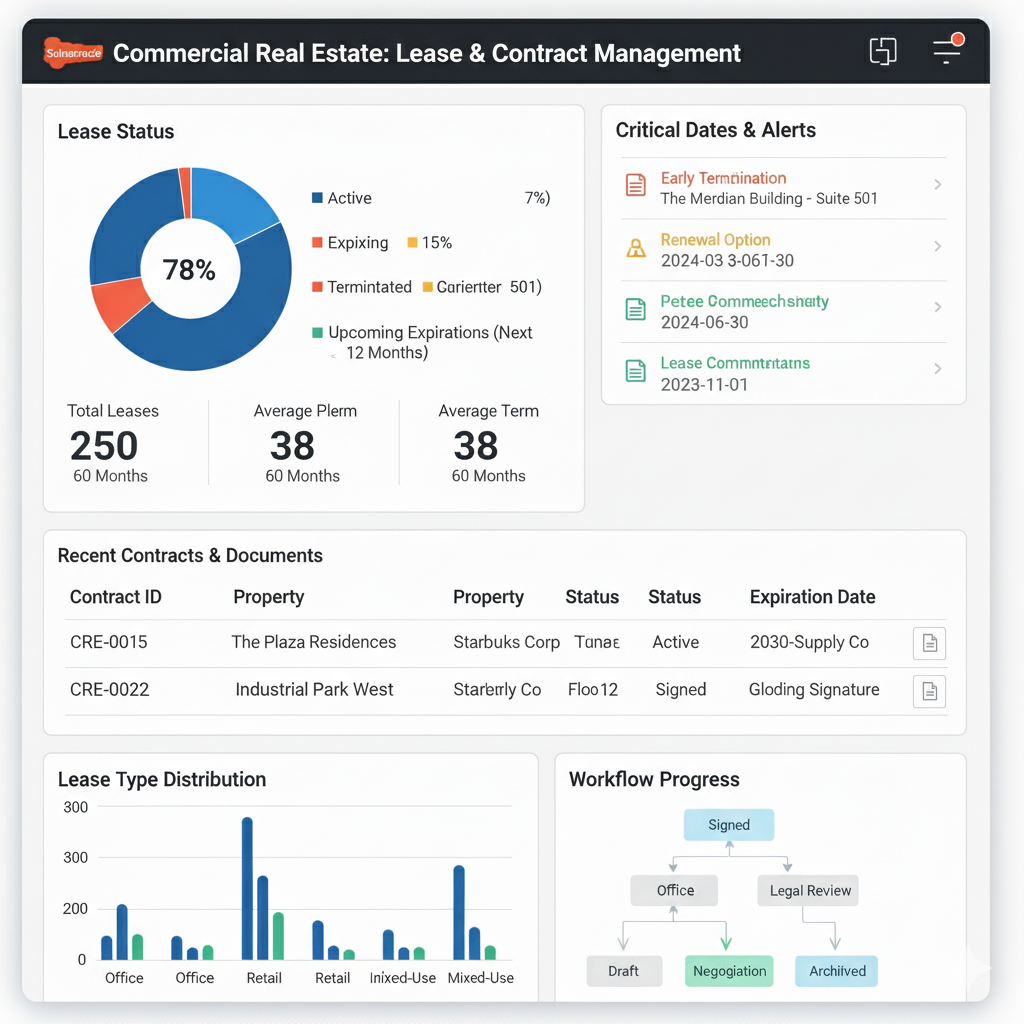Click the Total Leases 250 value

[x=104, y=446]
